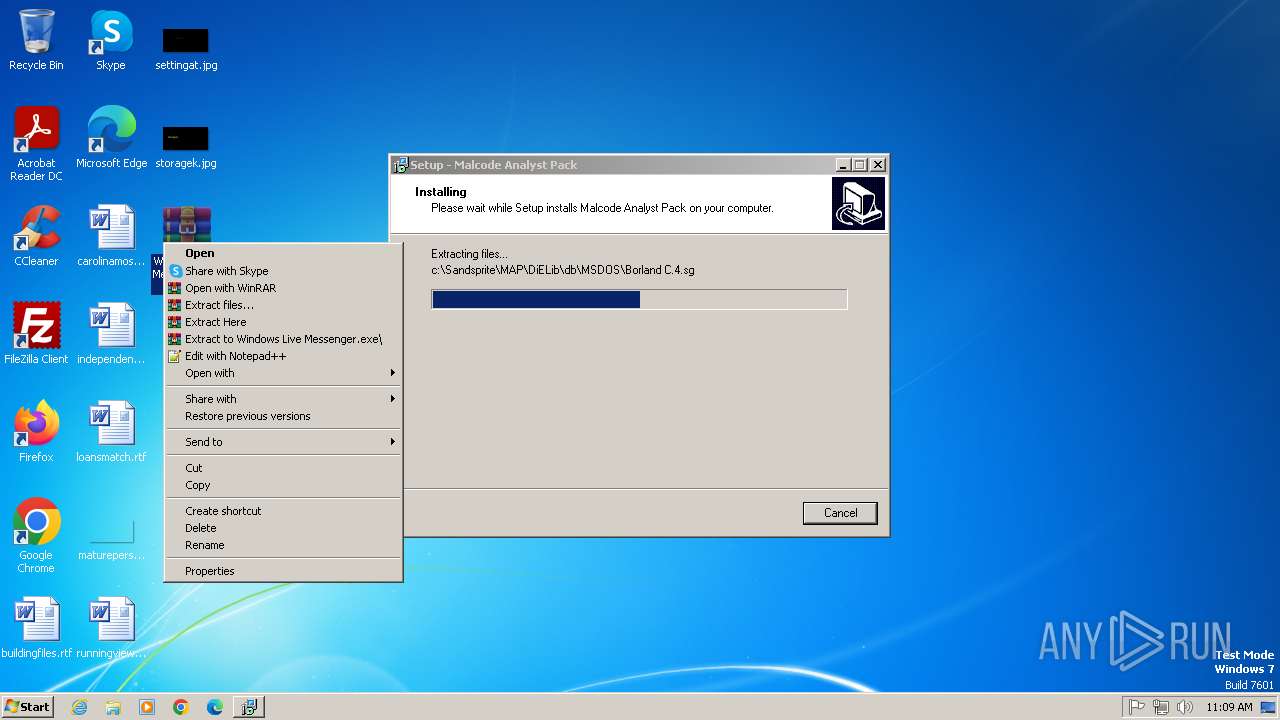This screenshot has height=720, width=1280.
Task: Select buildingfiles.rtf document icon
Action: click(36, 628)
